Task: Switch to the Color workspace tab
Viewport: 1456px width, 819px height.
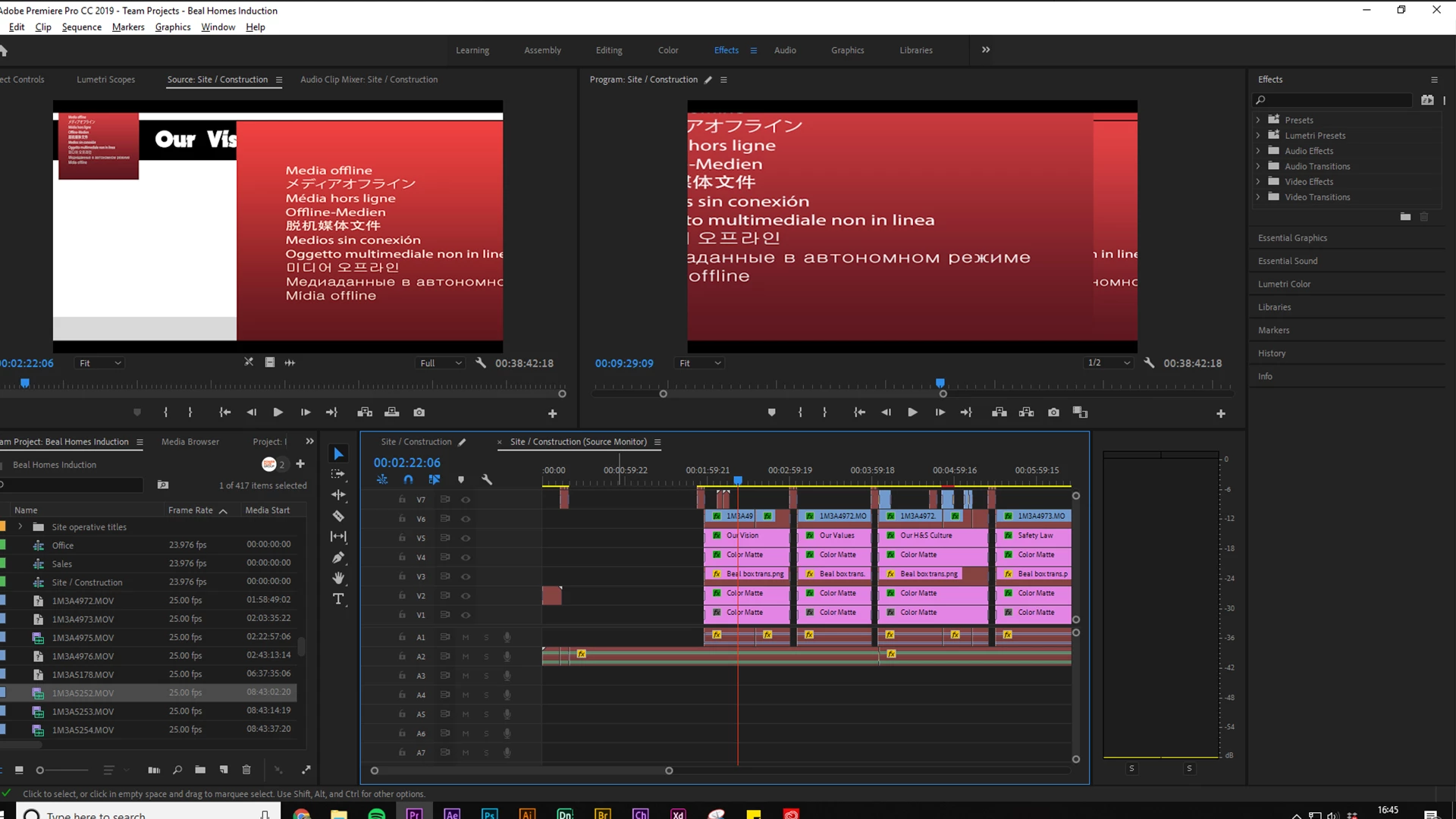Action: click(667, 50)
